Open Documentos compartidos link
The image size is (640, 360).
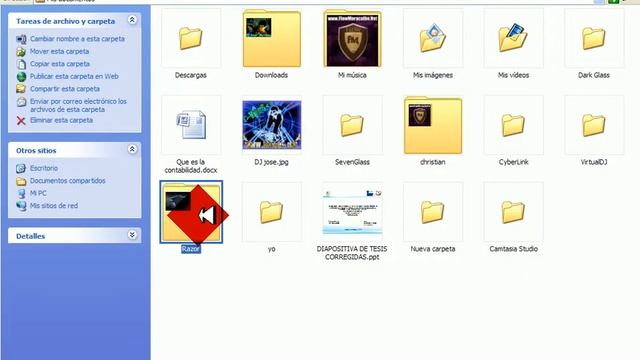tap(67, 180)
